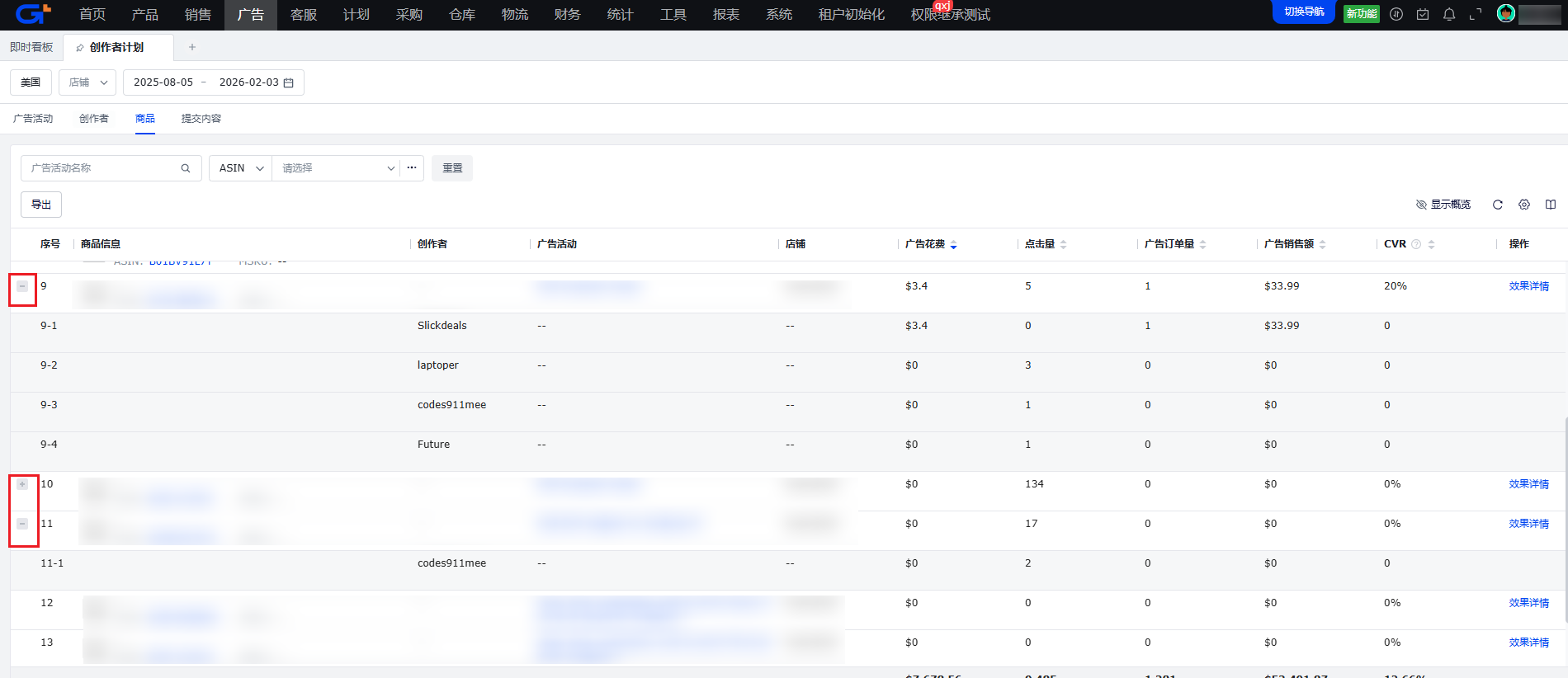Viewport: 1568px width, 678px height.
Task: Toggle 显示概览 overview visibility
Action: (1443, 205)
